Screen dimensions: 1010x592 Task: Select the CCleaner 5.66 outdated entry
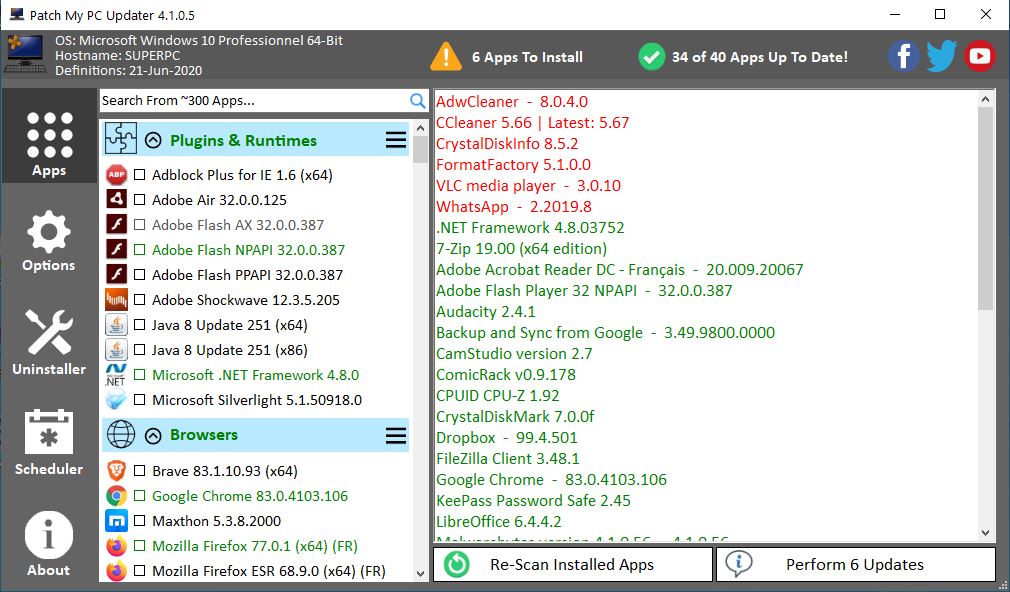point(533,122)
